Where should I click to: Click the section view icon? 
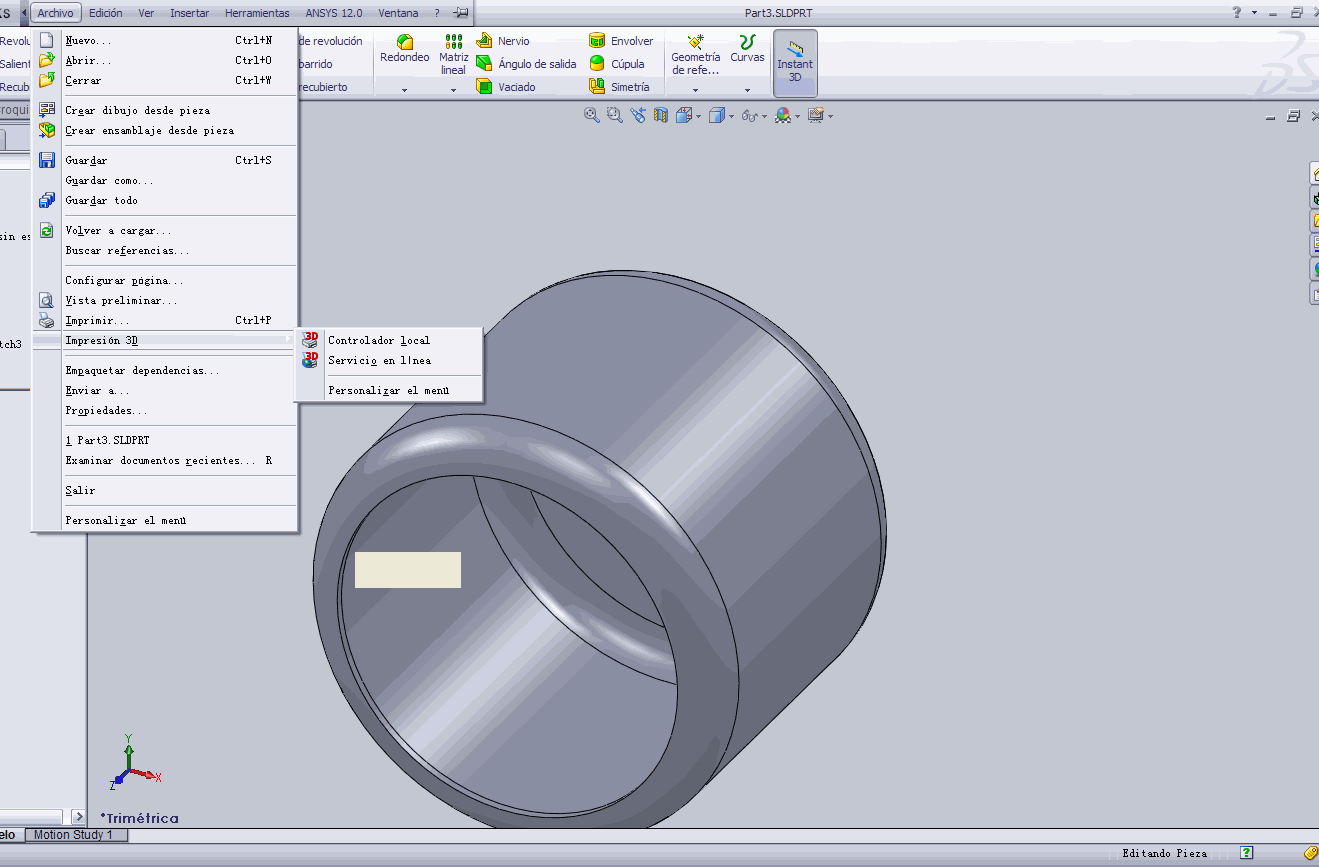click(660, 116)
